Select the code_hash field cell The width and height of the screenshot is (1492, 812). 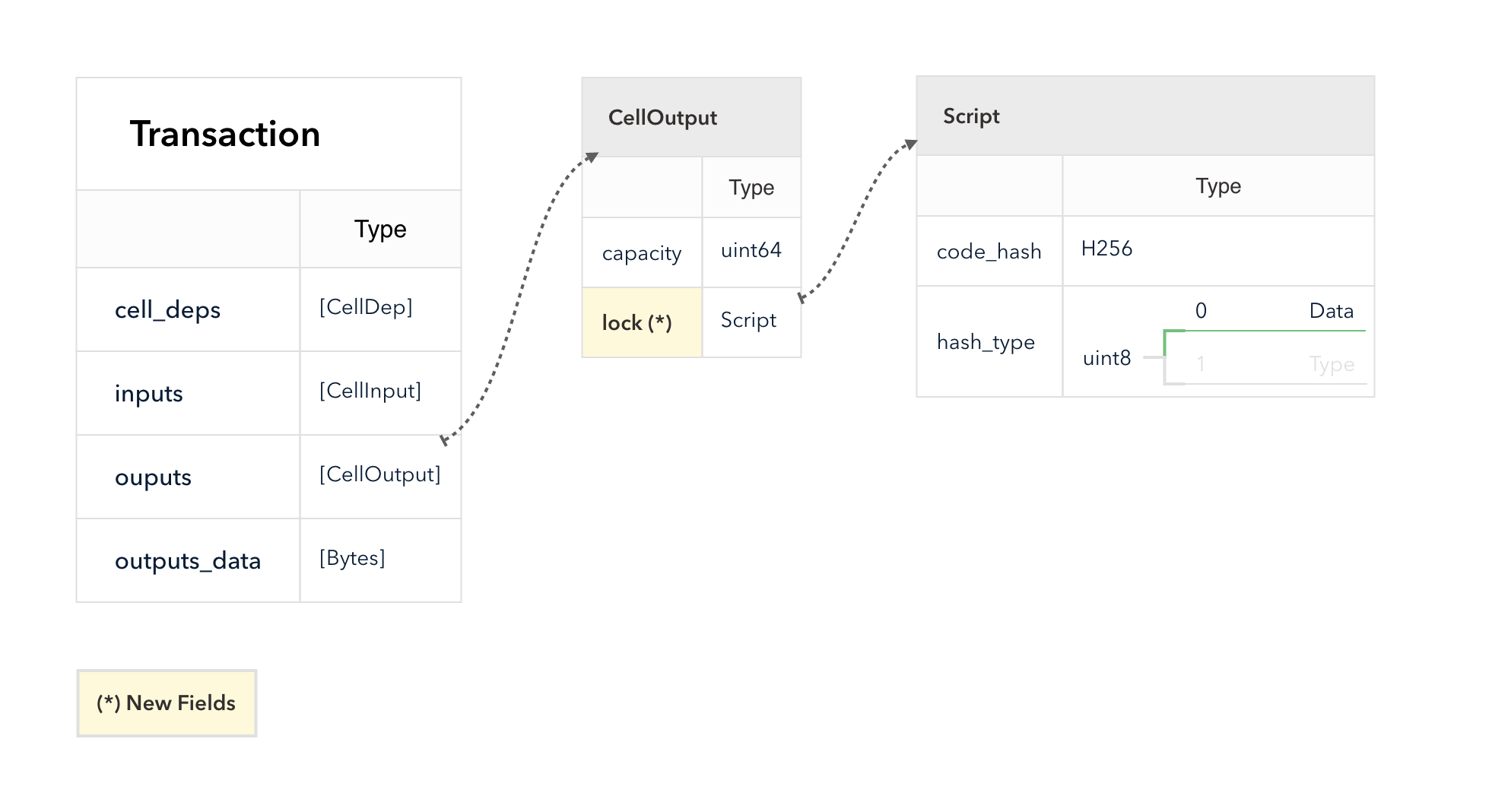click(989, 252)
